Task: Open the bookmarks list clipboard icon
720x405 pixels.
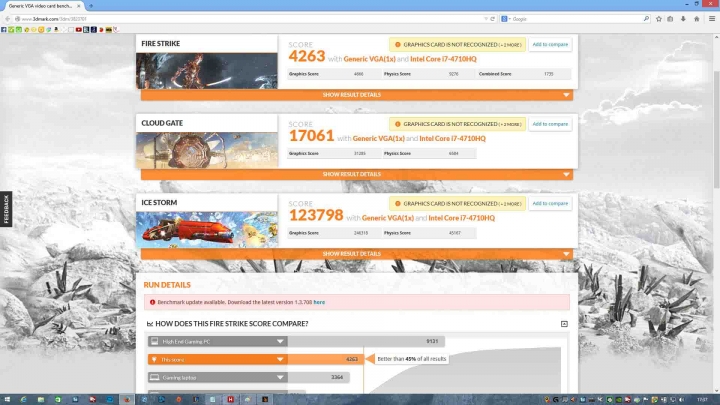Action: [670, 19]
